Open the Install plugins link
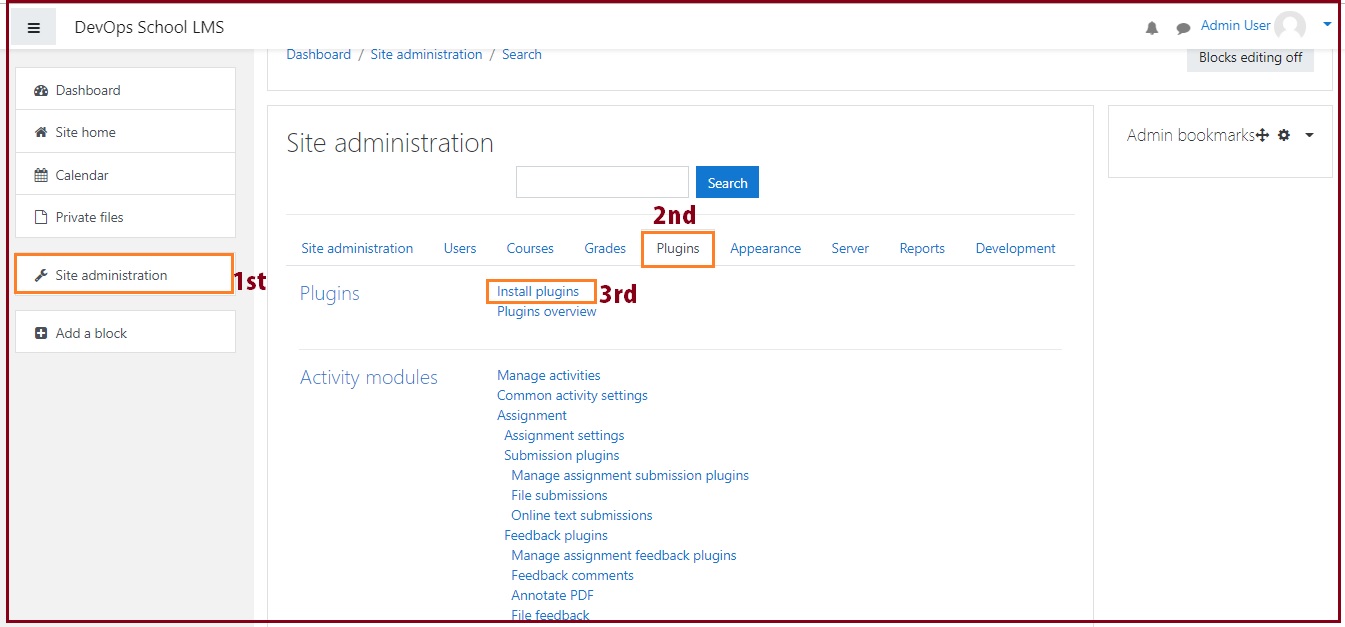 click(x=538, y=291)
